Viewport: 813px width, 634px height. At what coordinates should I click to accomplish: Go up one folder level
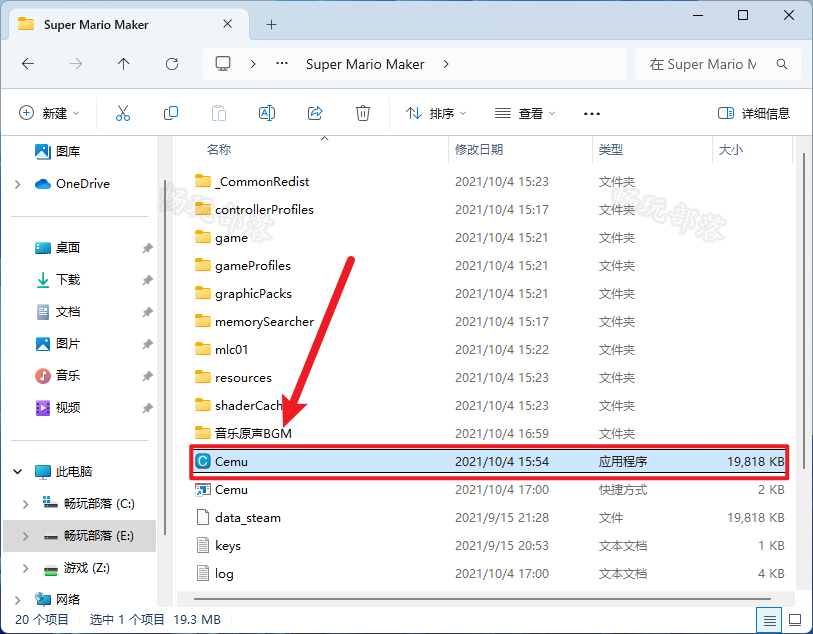coord(123,64)
